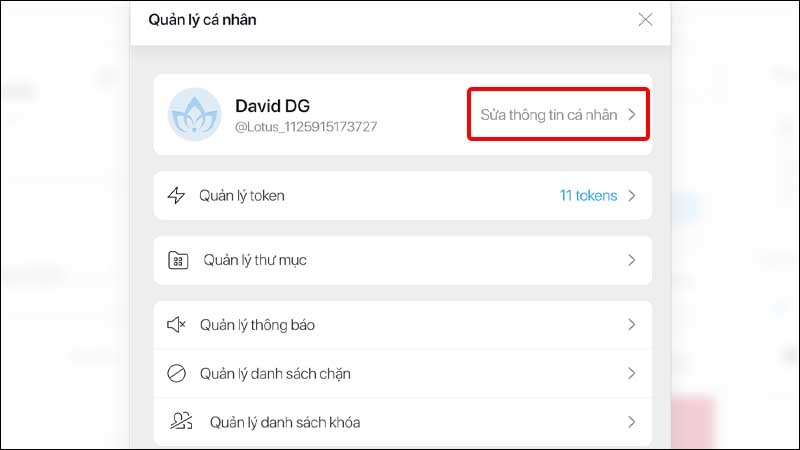Open Sửa thông tin cá nhân
The height and width of the screenshot is (450, 800).
(558, 114)
